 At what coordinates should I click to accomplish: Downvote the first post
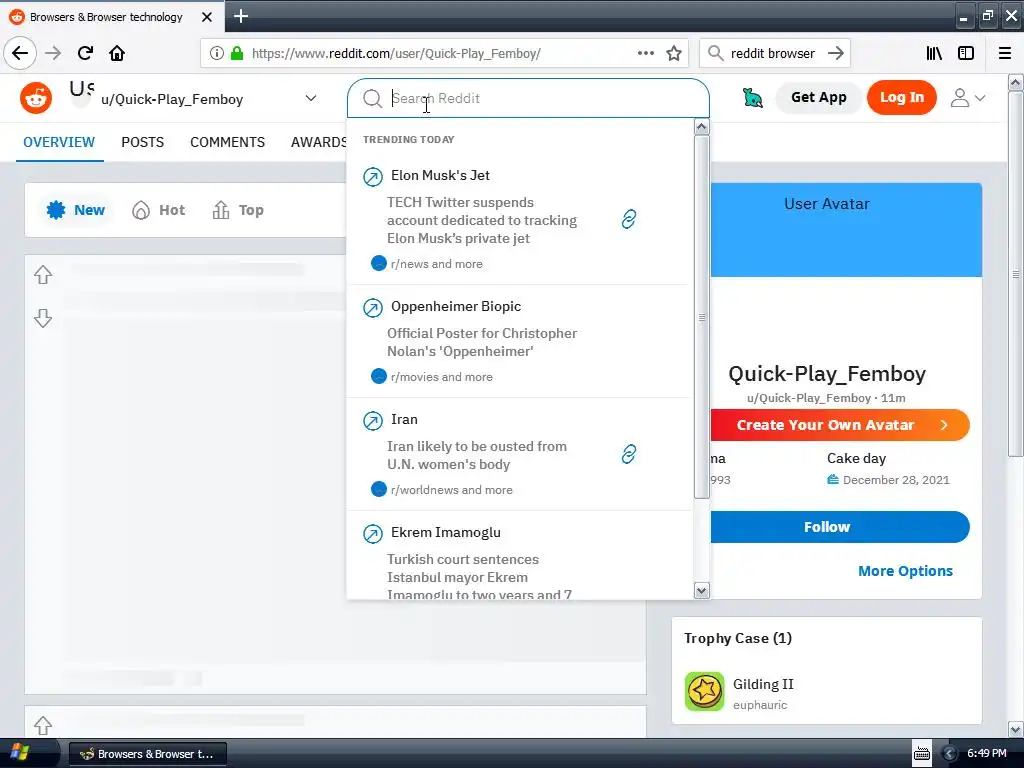click(43, 318)
